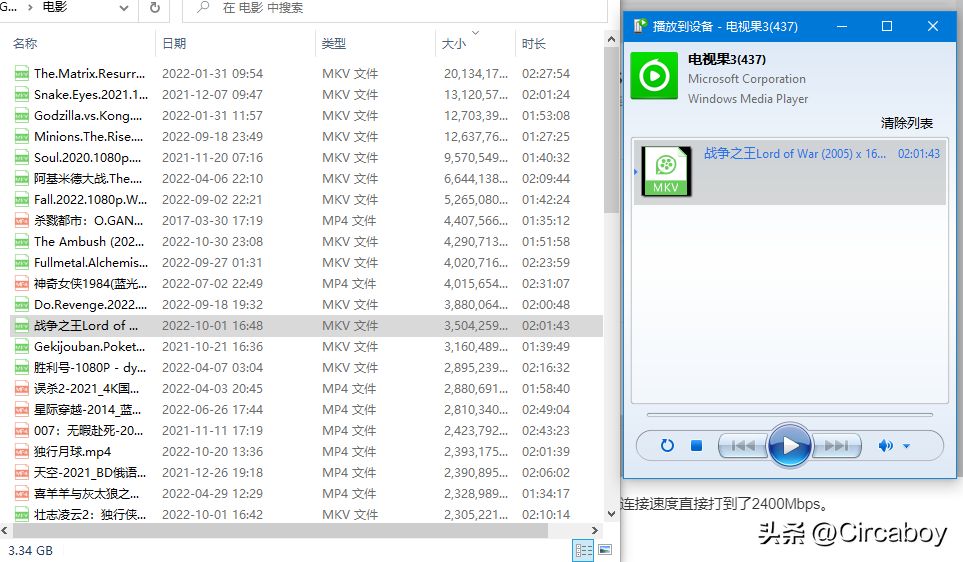Click the 大小 column sort chevron
The image size is (963, 562).
point(475,33)
